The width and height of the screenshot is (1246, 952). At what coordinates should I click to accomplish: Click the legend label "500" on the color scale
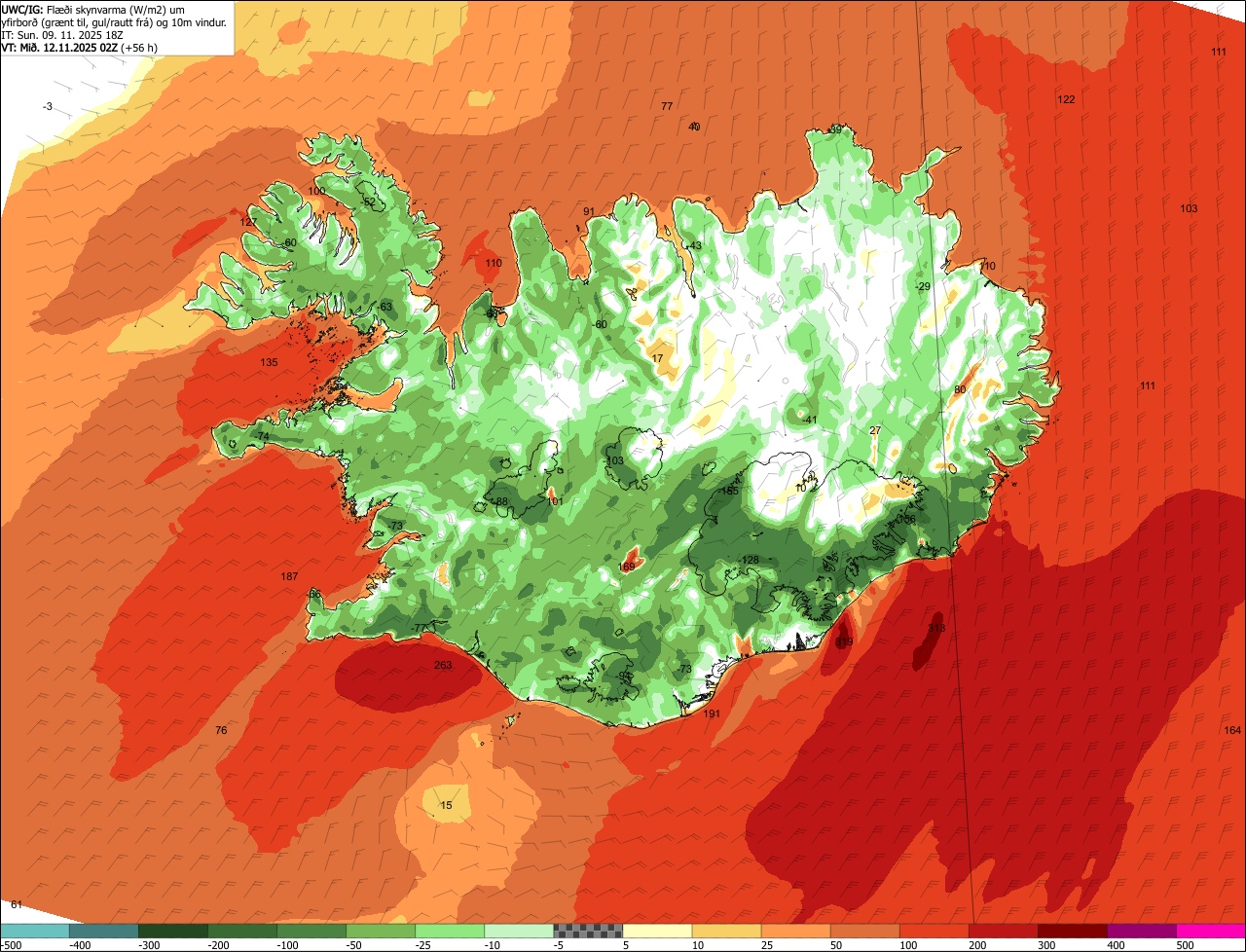[x=1185, y=944]
